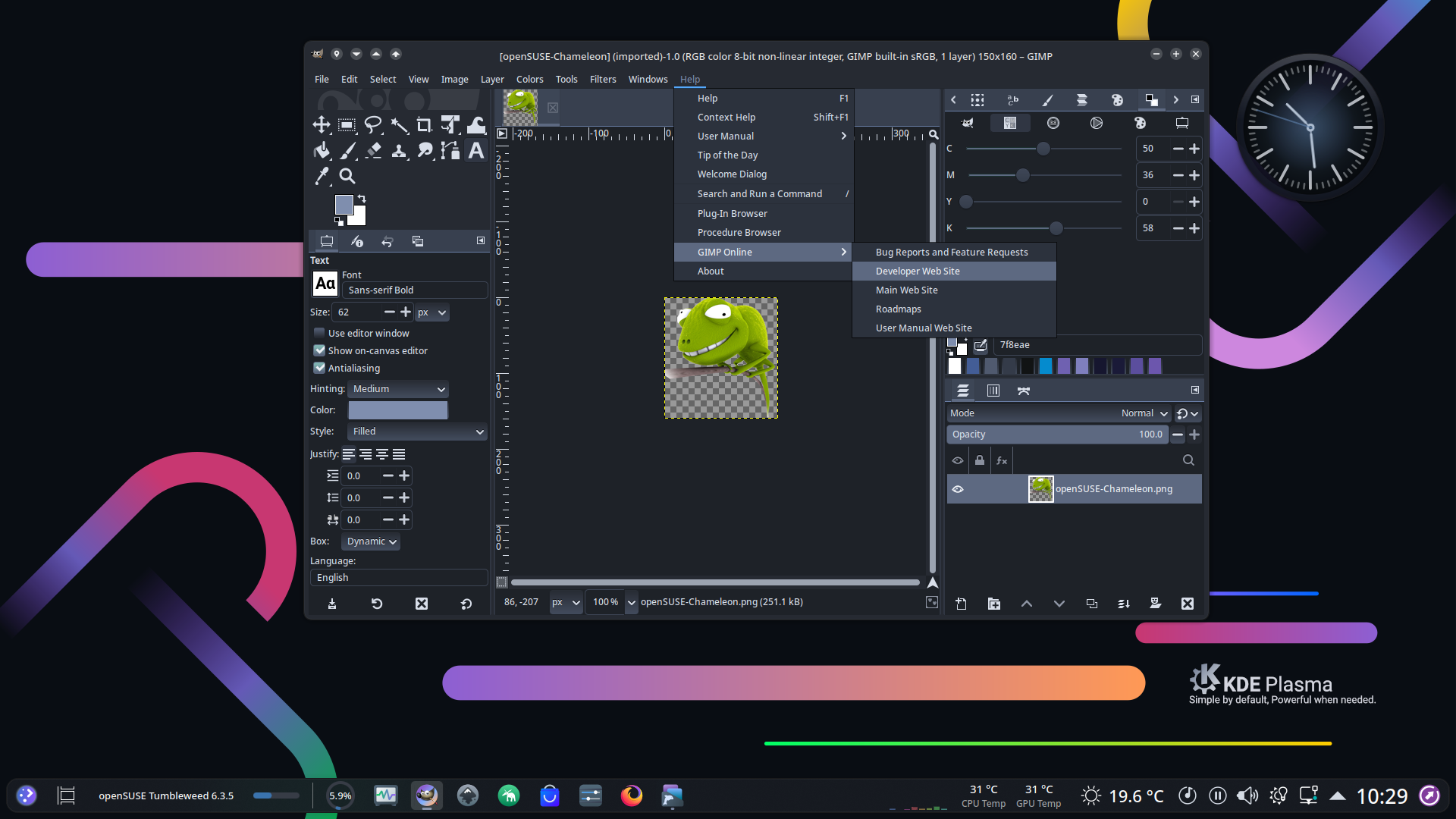The image size is (1456, 819).
Task: Reset colors to default black and white
Action: pyautogui.click(x=339, y=221)
